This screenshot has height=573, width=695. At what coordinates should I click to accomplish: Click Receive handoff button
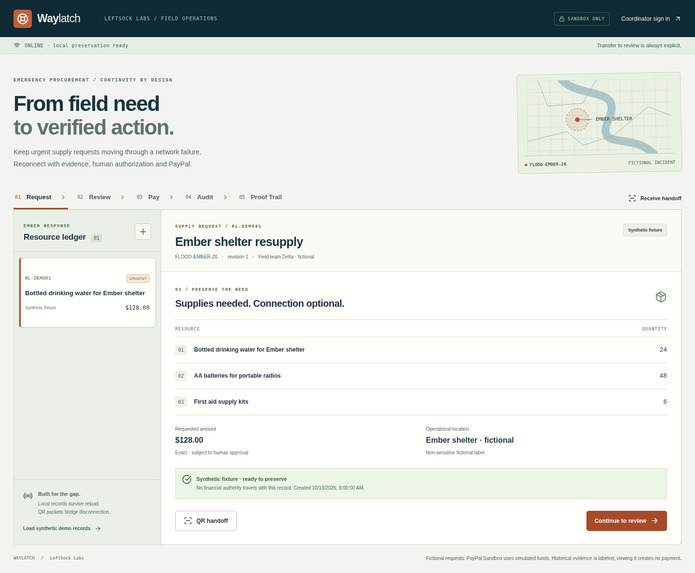tap(655, 198)
